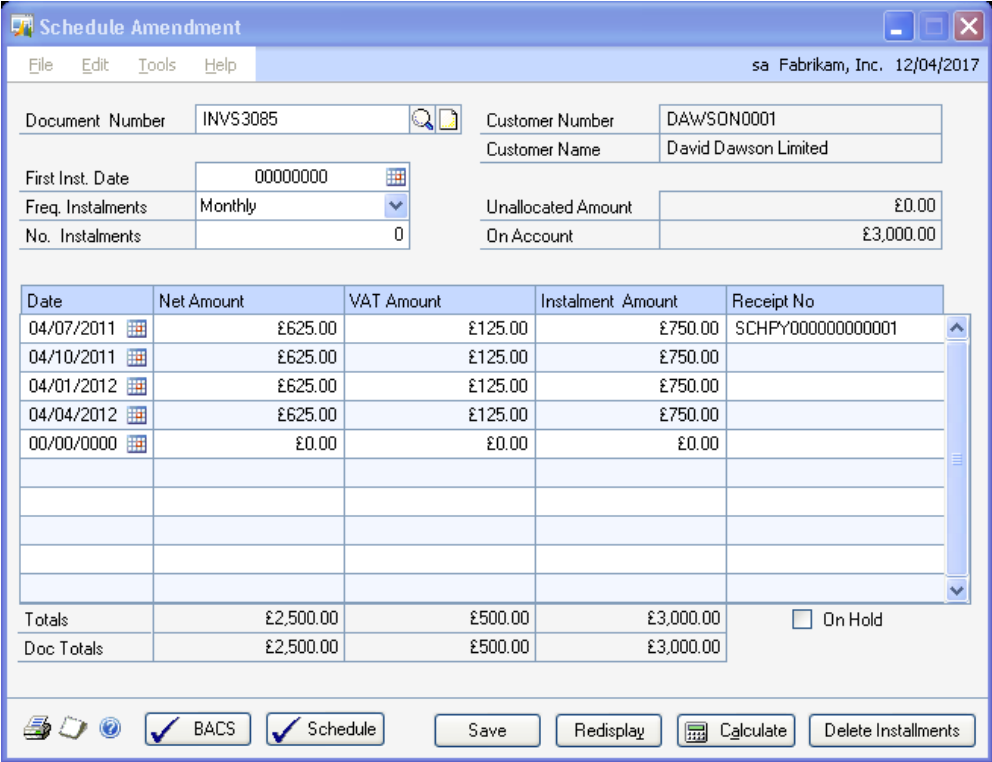Click the Delete Installments button
The image size is (992, 762).
pyautogui.click(x=891, y=731)
